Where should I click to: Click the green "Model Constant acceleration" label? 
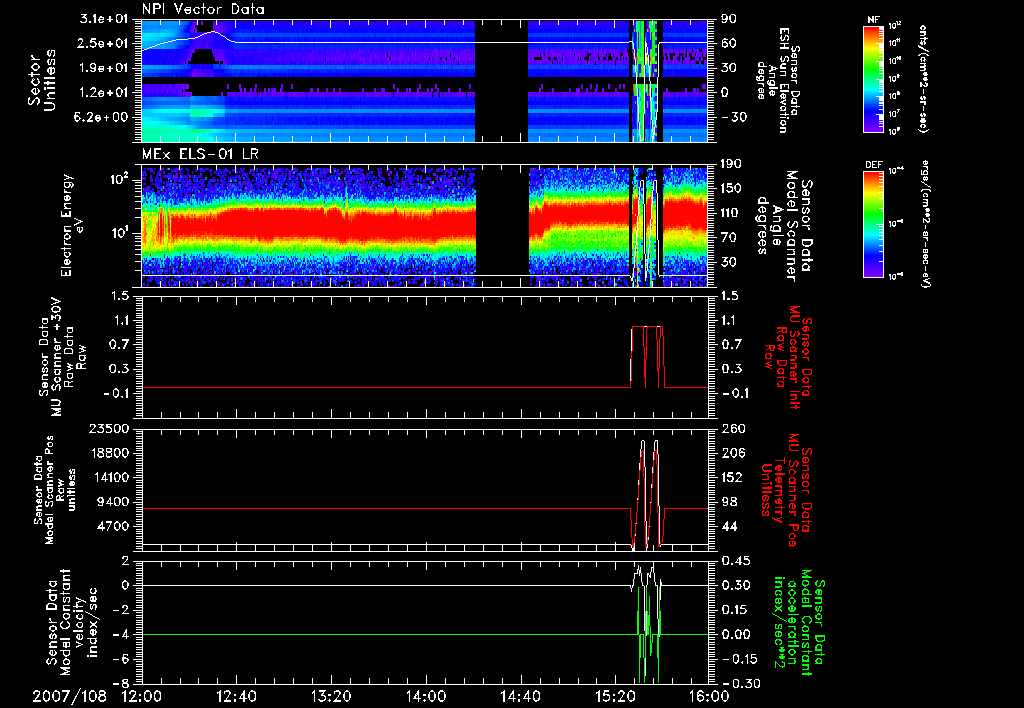798,622
